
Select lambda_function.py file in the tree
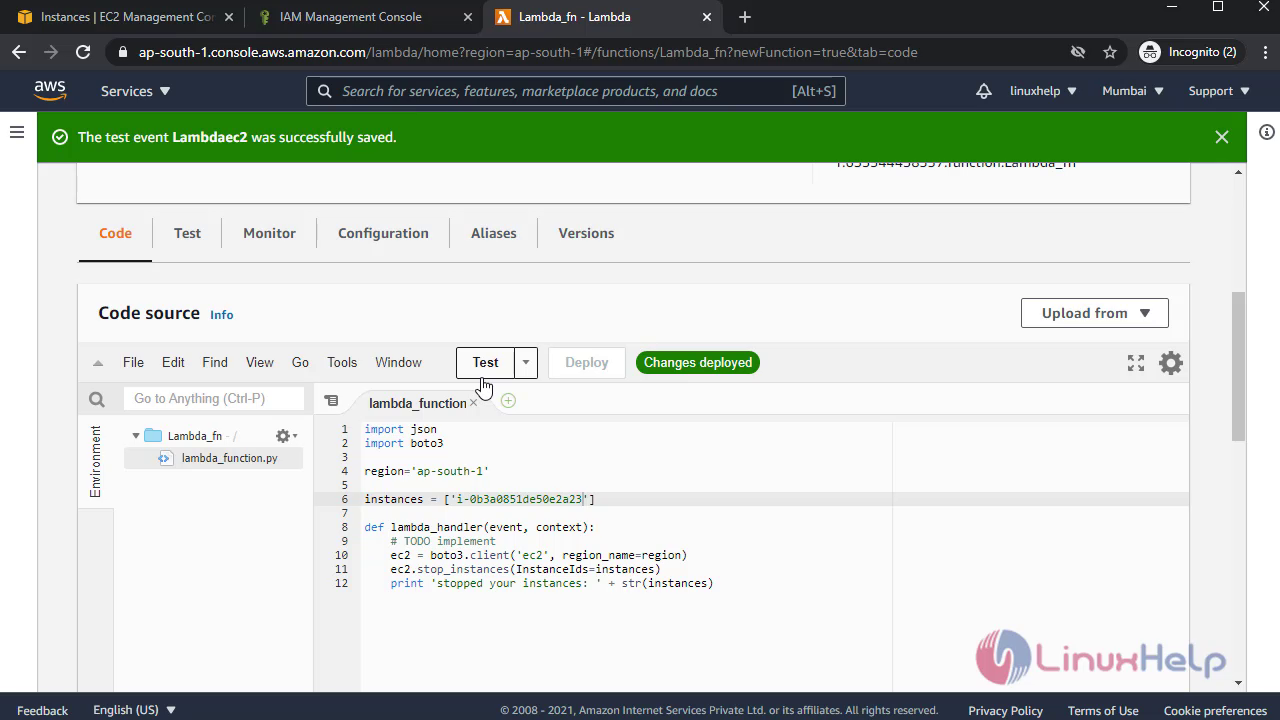[213, 458]
